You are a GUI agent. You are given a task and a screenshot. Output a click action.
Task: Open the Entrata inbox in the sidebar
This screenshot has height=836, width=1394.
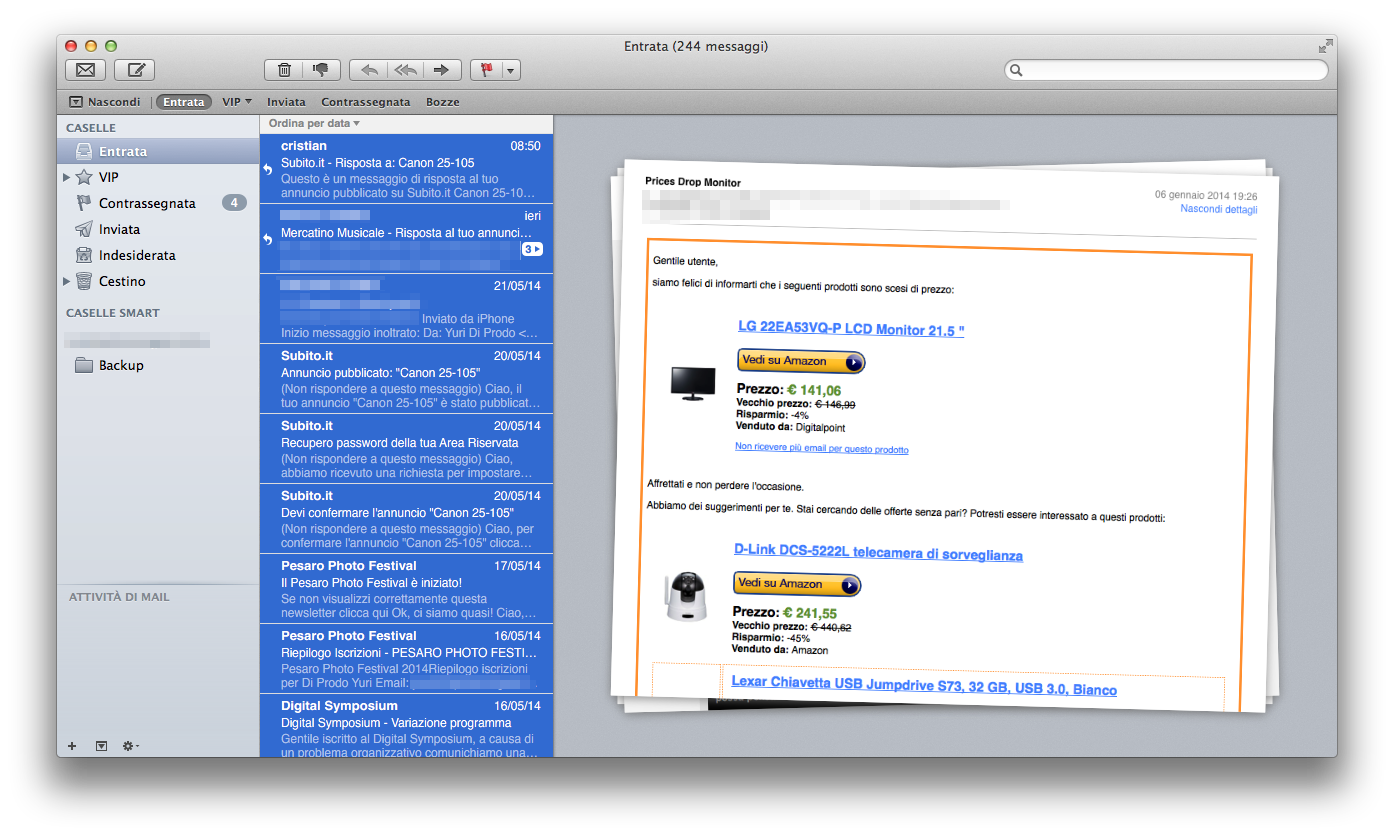click(x=158, y=151)
